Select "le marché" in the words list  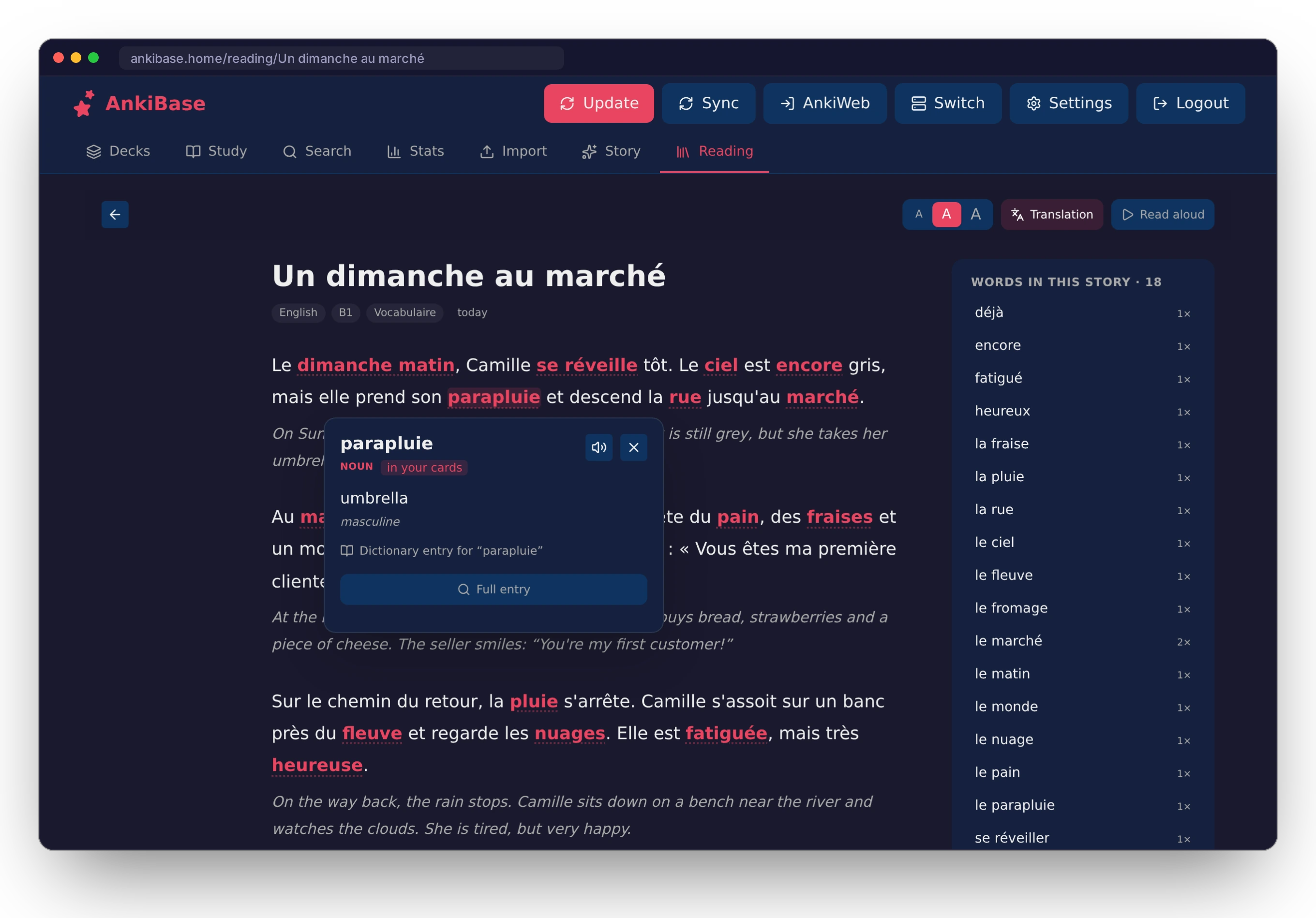coord(1082,641)
